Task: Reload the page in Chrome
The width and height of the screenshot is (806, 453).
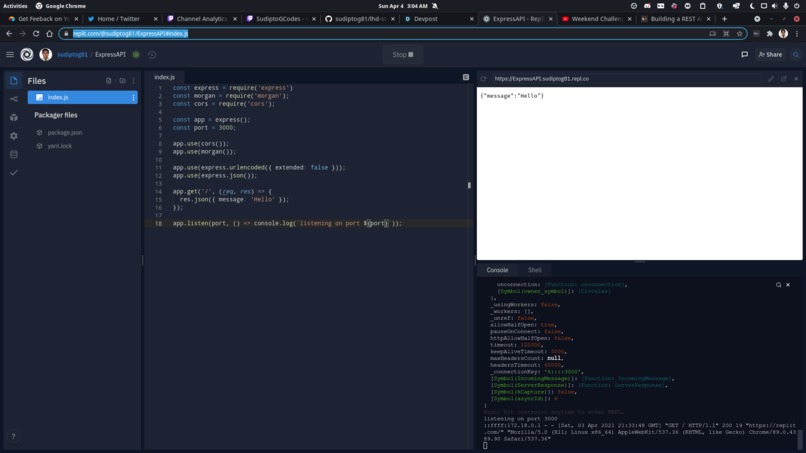Action: (36, 33)
